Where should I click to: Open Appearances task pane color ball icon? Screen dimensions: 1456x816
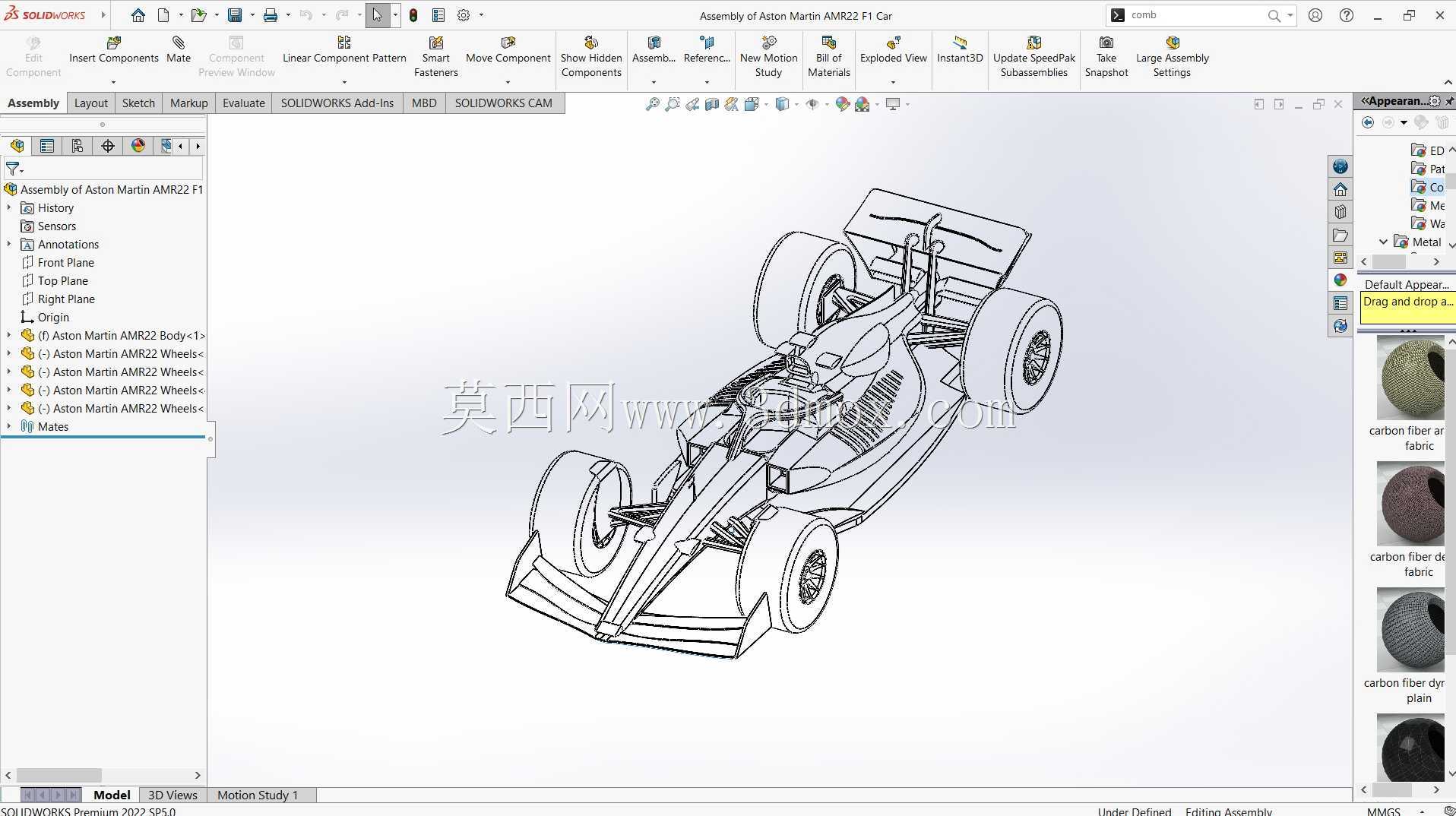click(1340, 280)
